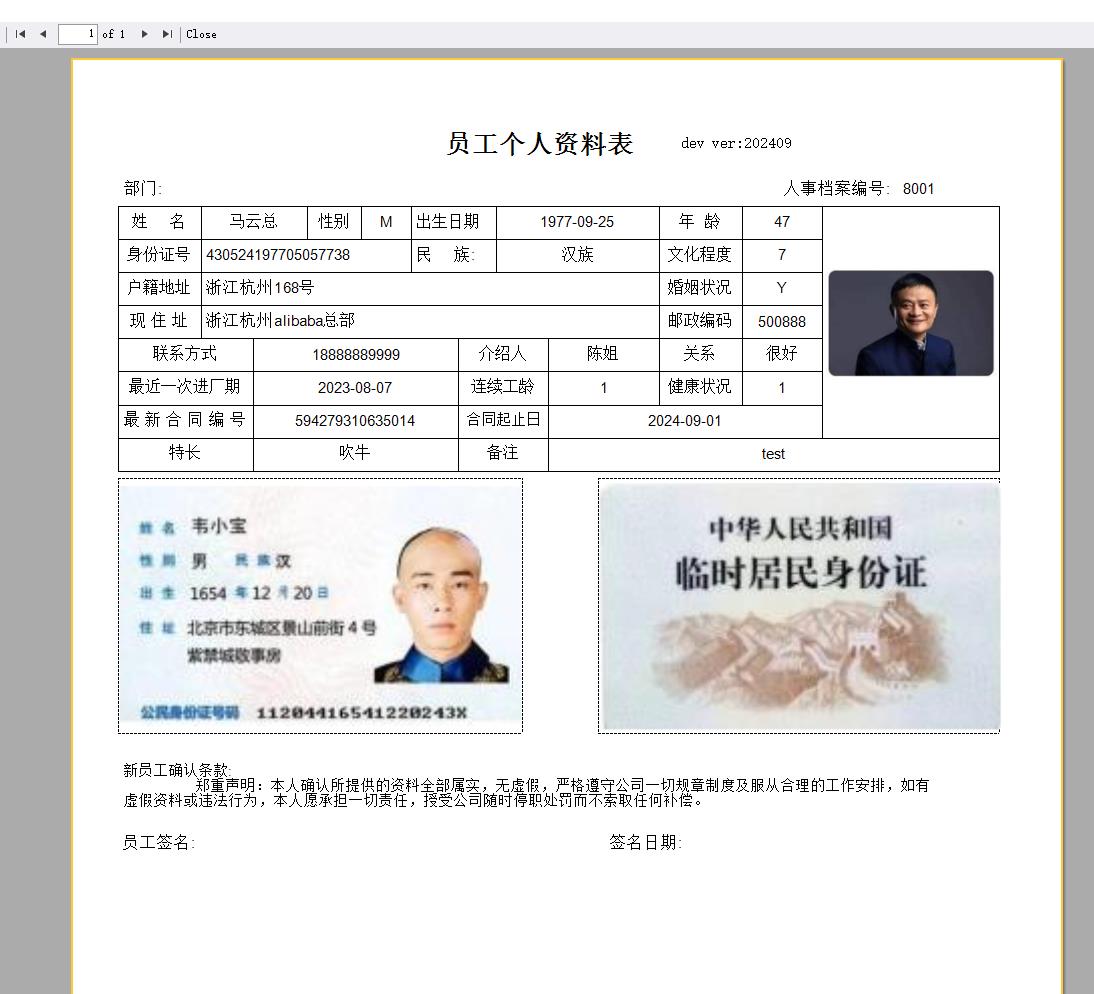Click the dev ver:202409 version label

coord(733,143)
